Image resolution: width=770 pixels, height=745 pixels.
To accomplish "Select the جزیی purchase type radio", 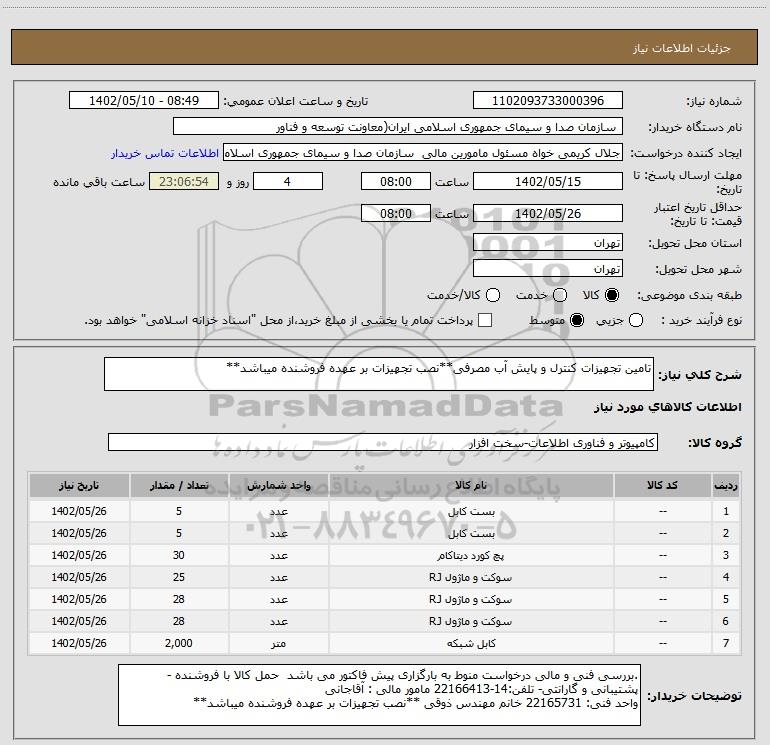I will (636, 321).
